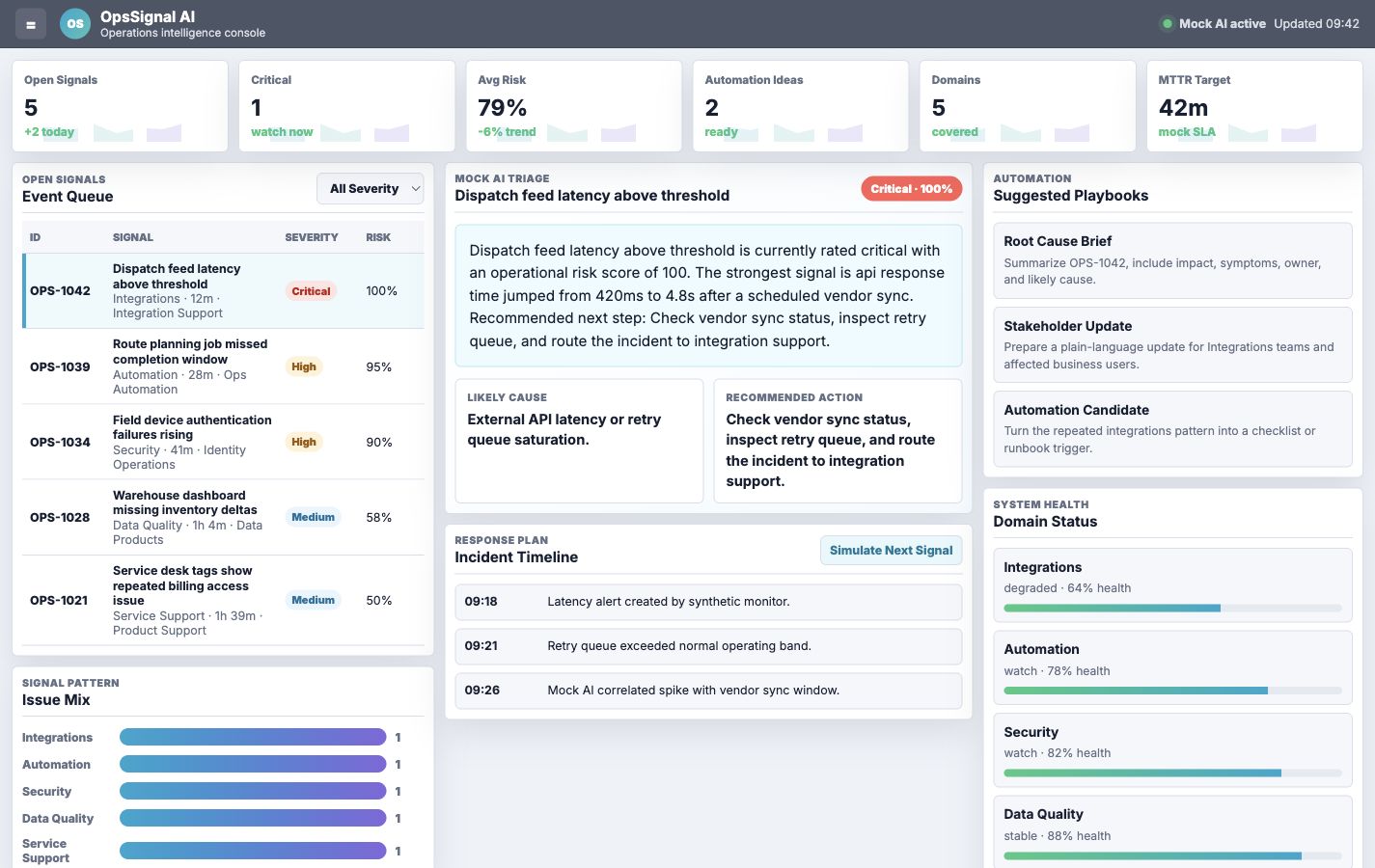The width and height of the screenshot is (1375, 868).
Task: Select OPS-1042 row in Event Queue
Action: point(223,291)
